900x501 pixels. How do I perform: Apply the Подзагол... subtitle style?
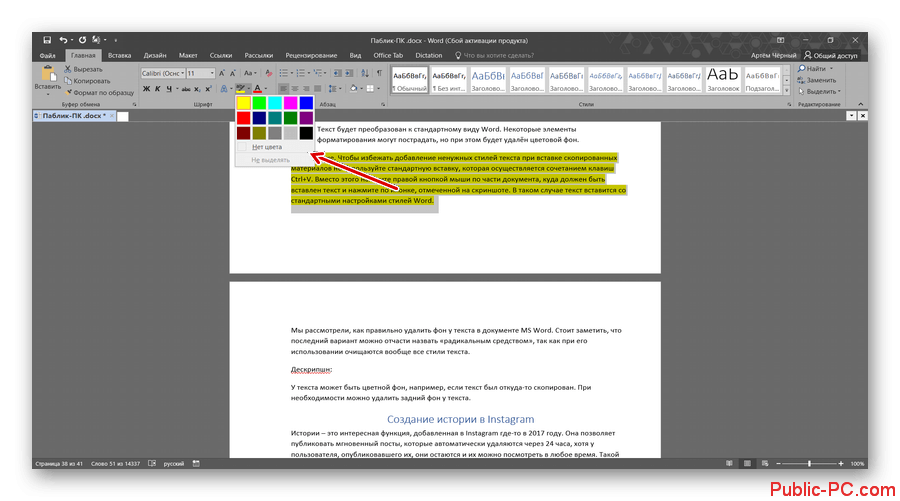click(x=762, y=80)
